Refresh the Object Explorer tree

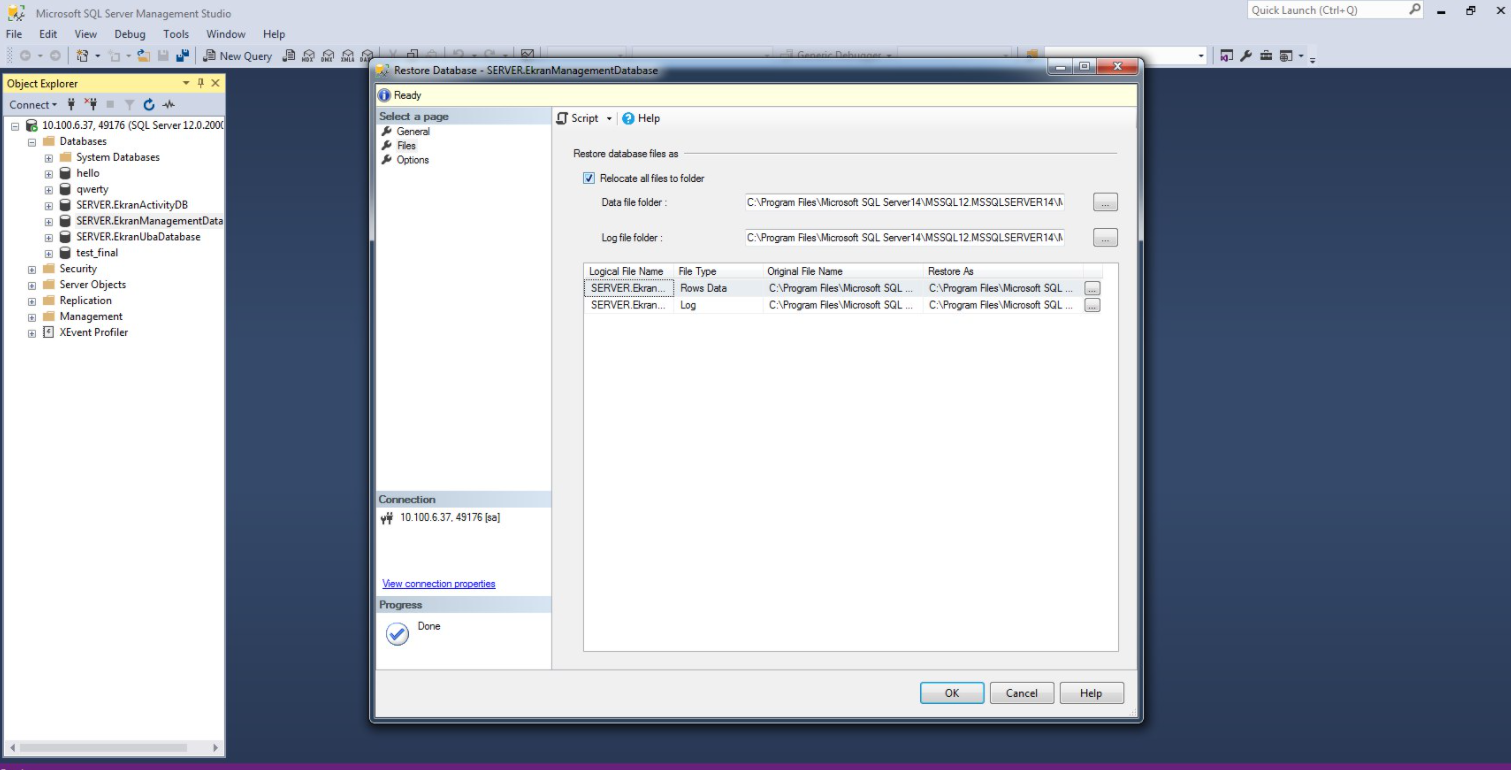149,105
